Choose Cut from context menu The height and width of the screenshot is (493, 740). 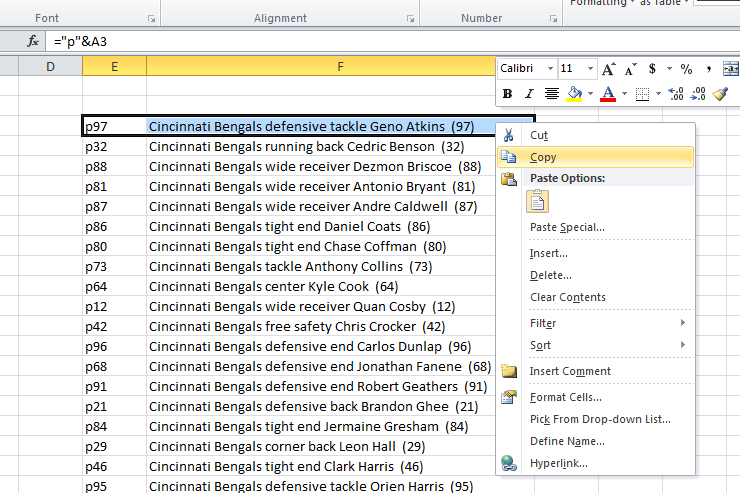point(596,135)
